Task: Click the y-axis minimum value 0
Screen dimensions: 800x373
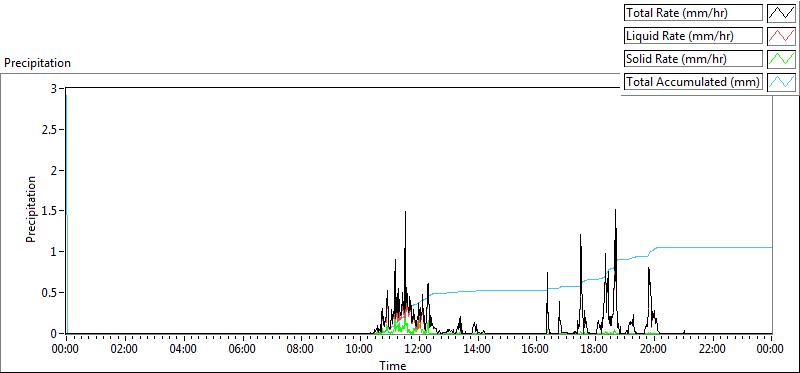Action: point(53,334)
